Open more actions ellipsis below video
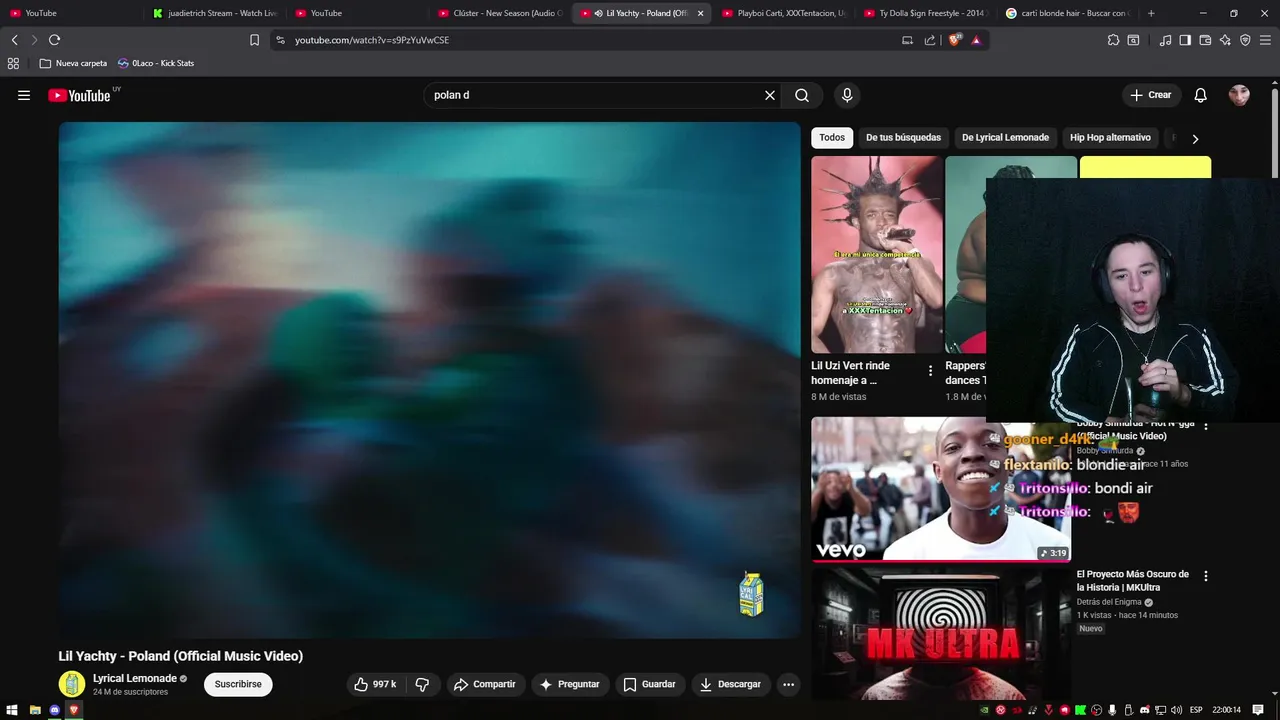Viewport: 1280px width, 720px height. point(788,684)
